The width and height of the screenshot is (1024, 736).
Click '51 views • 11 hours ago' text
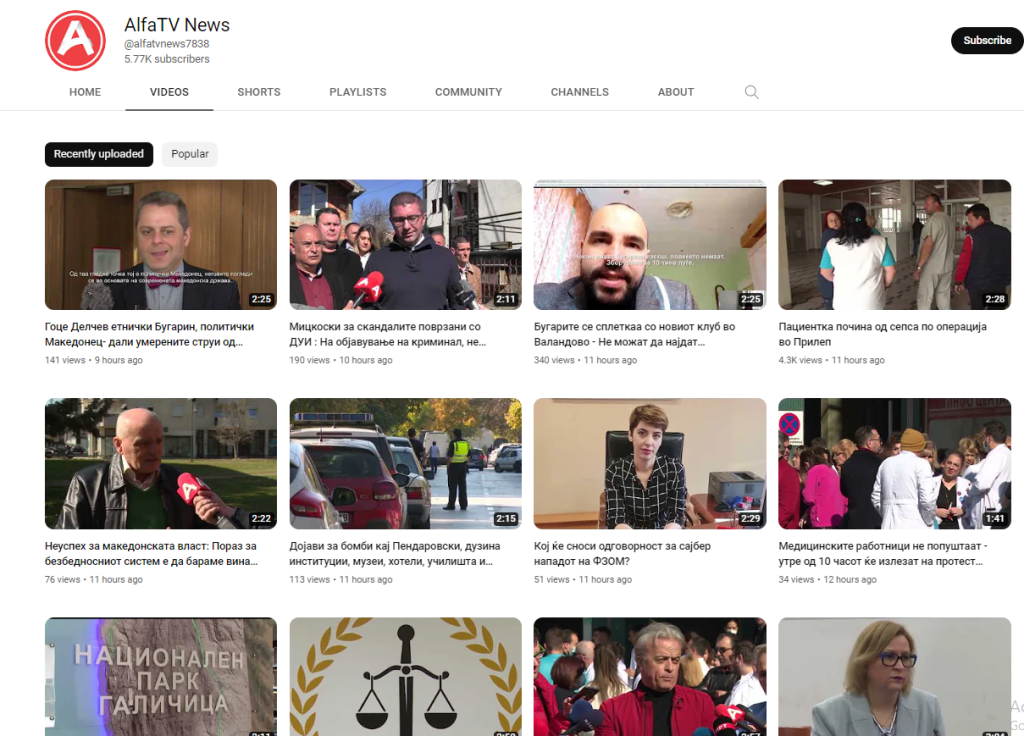click(x=583, y=579)
